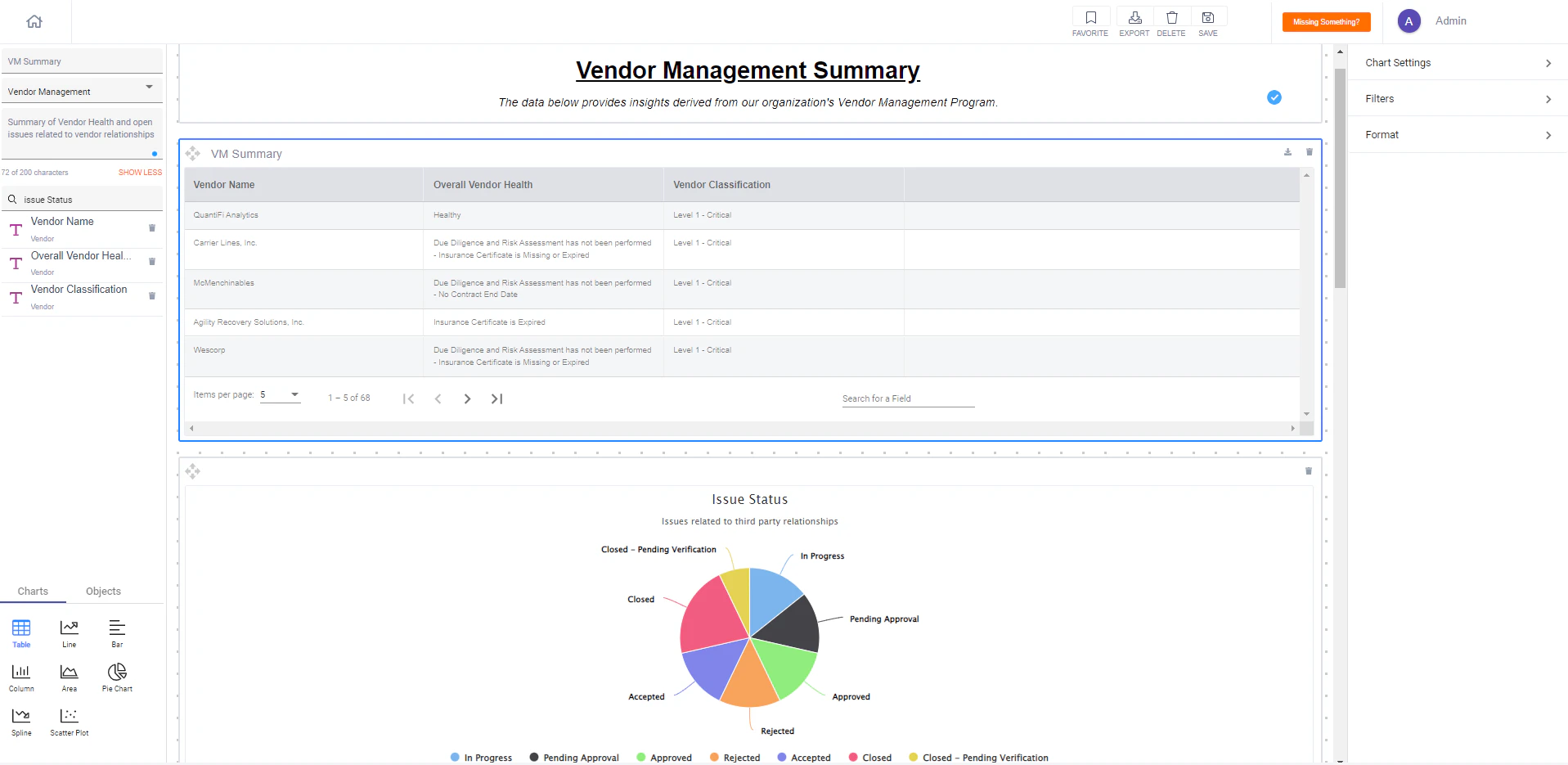Image resolution: width=1568 pixels, height=765 pixels.
Task: Select the Line chart icon
Action: point(69,630)
